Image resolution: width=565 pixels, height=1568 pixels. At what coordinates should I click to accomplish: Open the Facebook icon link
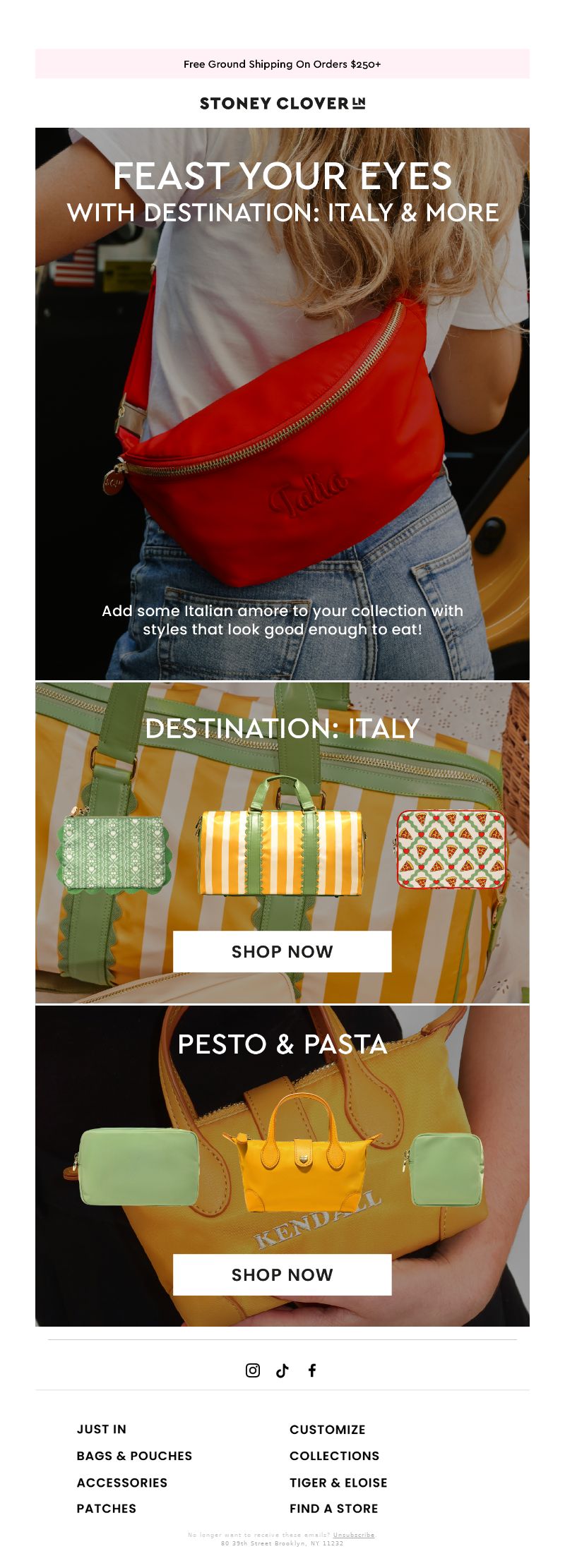click(312, 1370)
